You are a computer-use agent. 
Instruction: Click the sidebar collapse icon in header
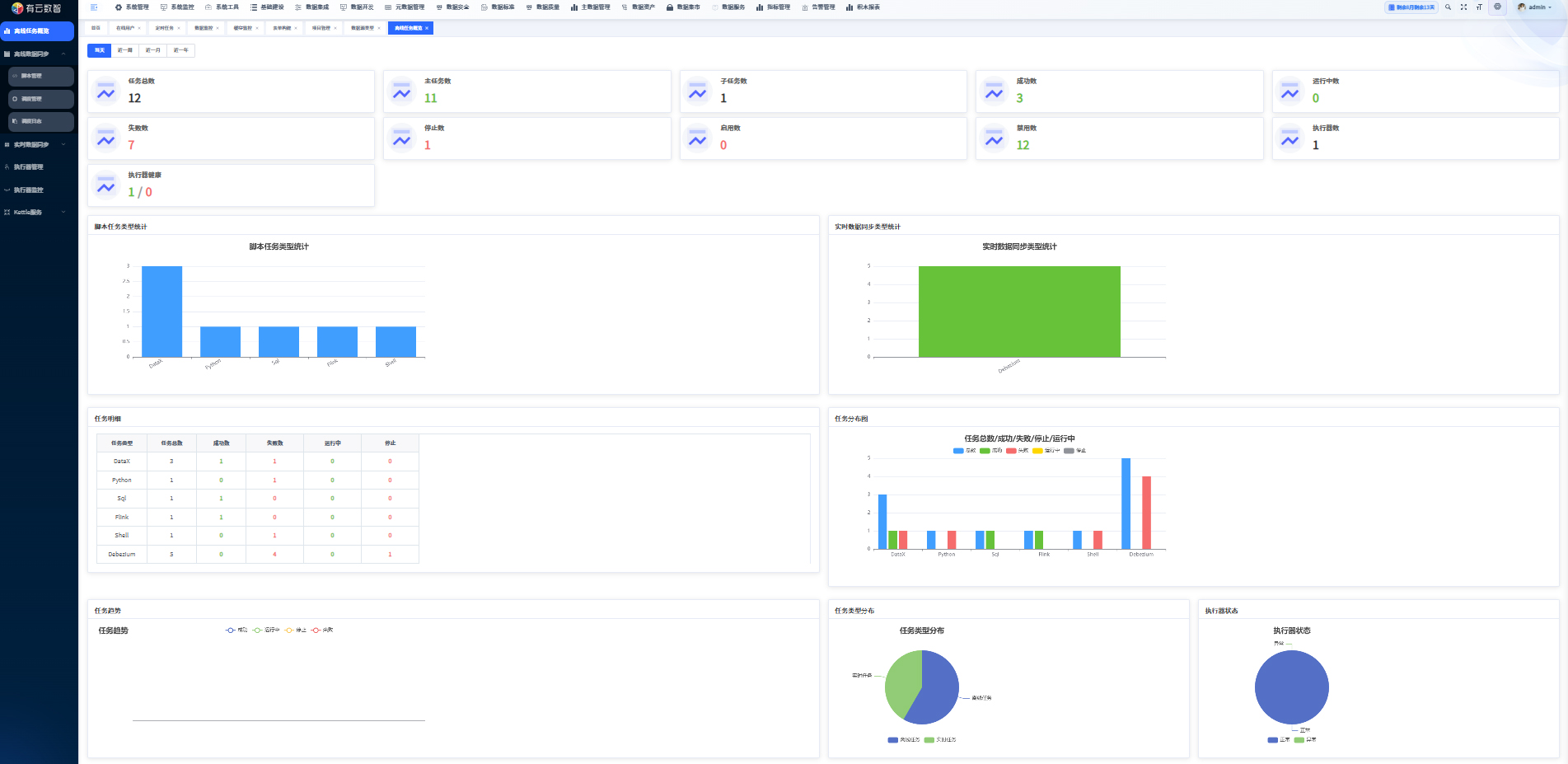(94, 7)
